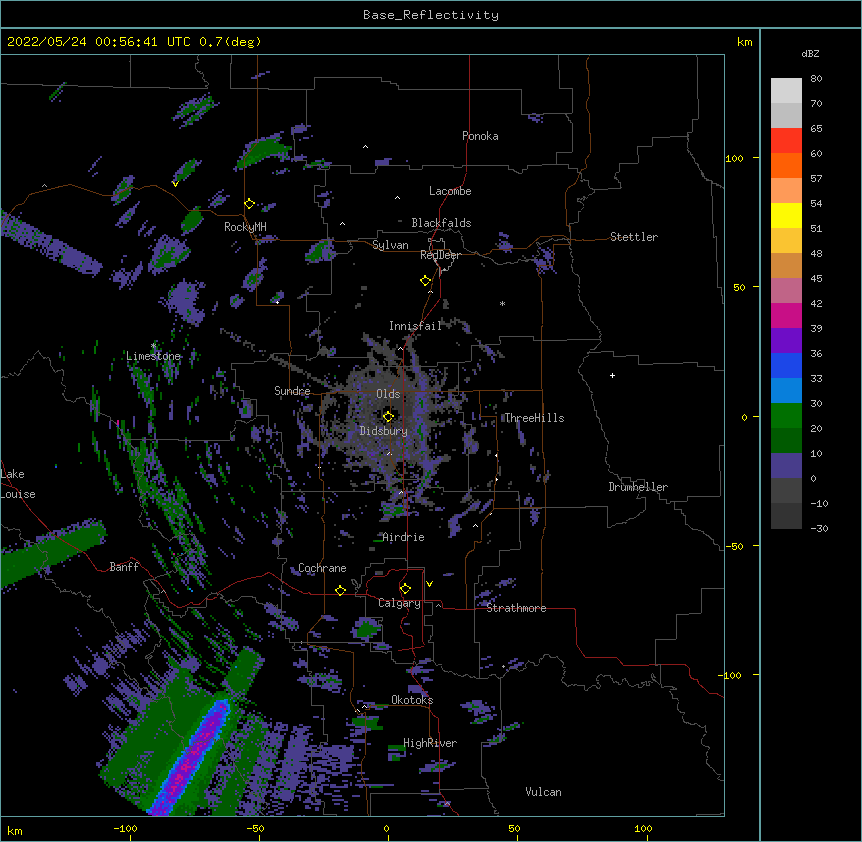862x842 pixels.
Task: Click the Airdrie label
Action: [x=404, y=537]
